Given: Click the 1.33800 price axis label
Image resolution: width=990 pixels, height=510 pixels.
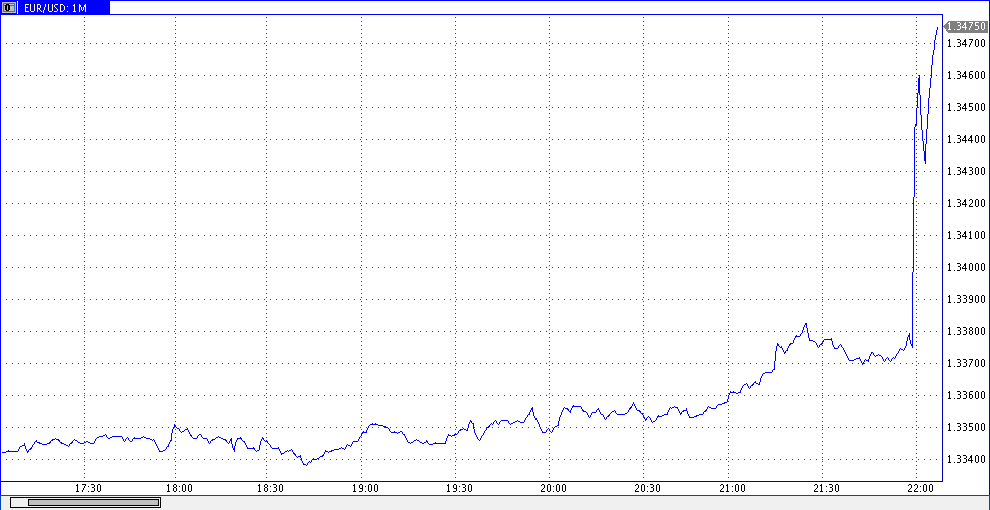Looking at the screenshot, I should [967, 331].
